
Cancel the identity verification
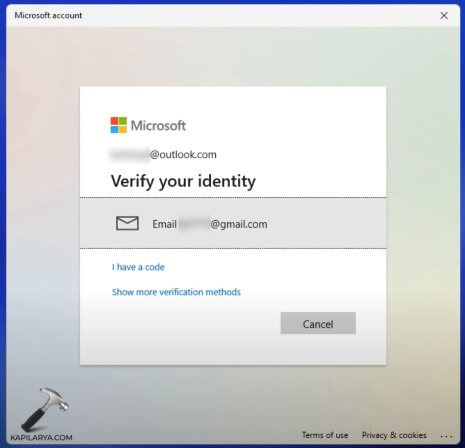coord(318,323)
